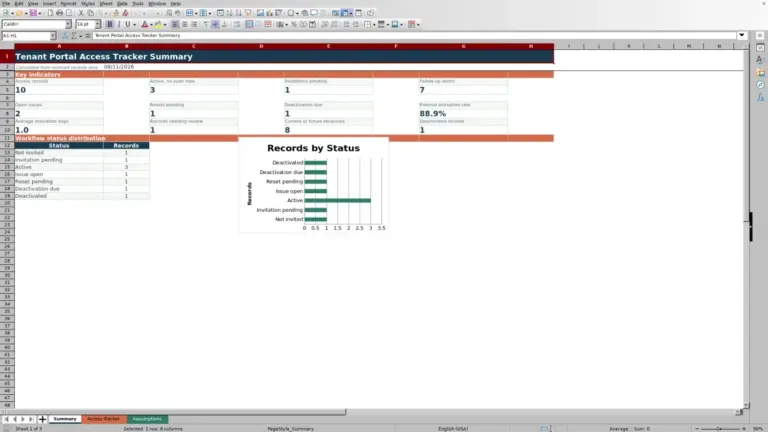Open the sidebar Gallery icon
768x432 pixels.
point(760,72)
